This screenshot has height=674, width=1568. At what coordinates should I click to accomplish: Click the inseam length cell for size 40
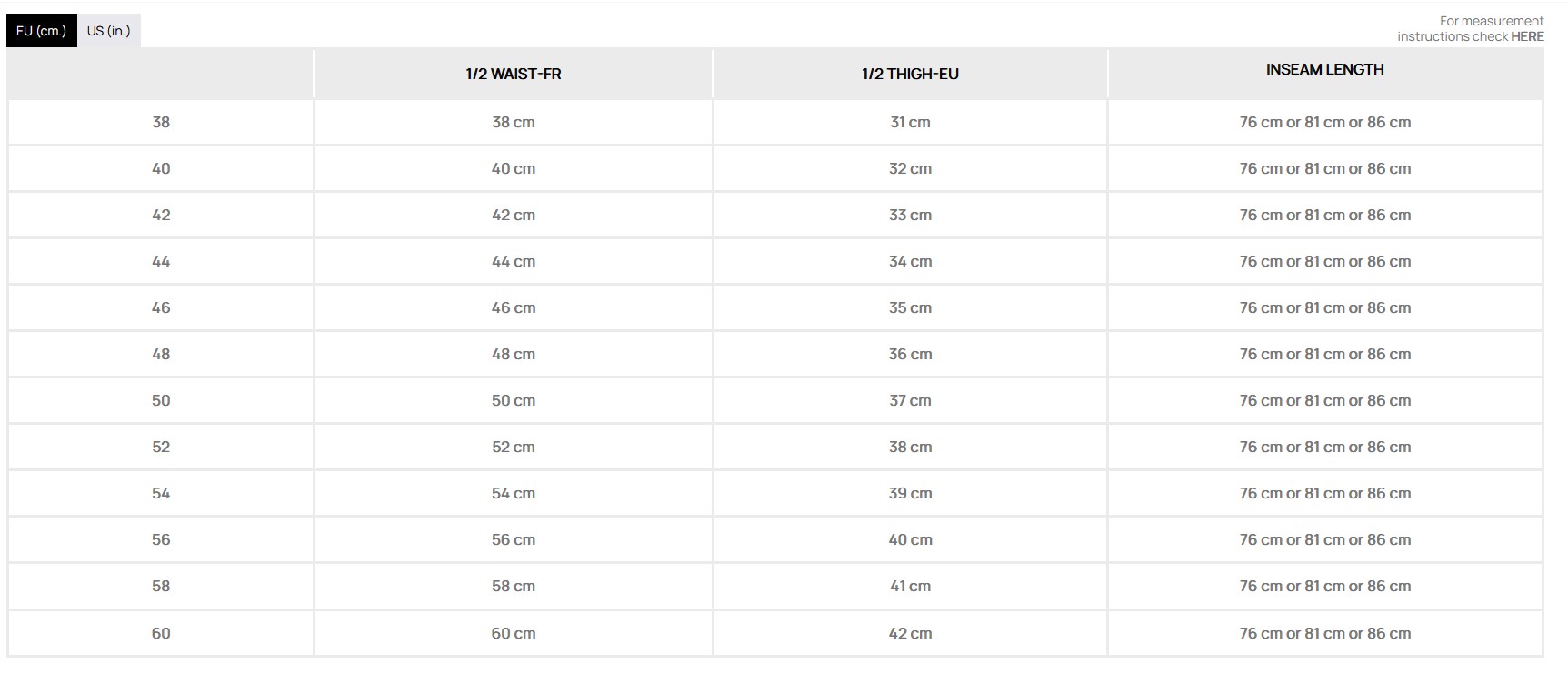coord(1324,169)
